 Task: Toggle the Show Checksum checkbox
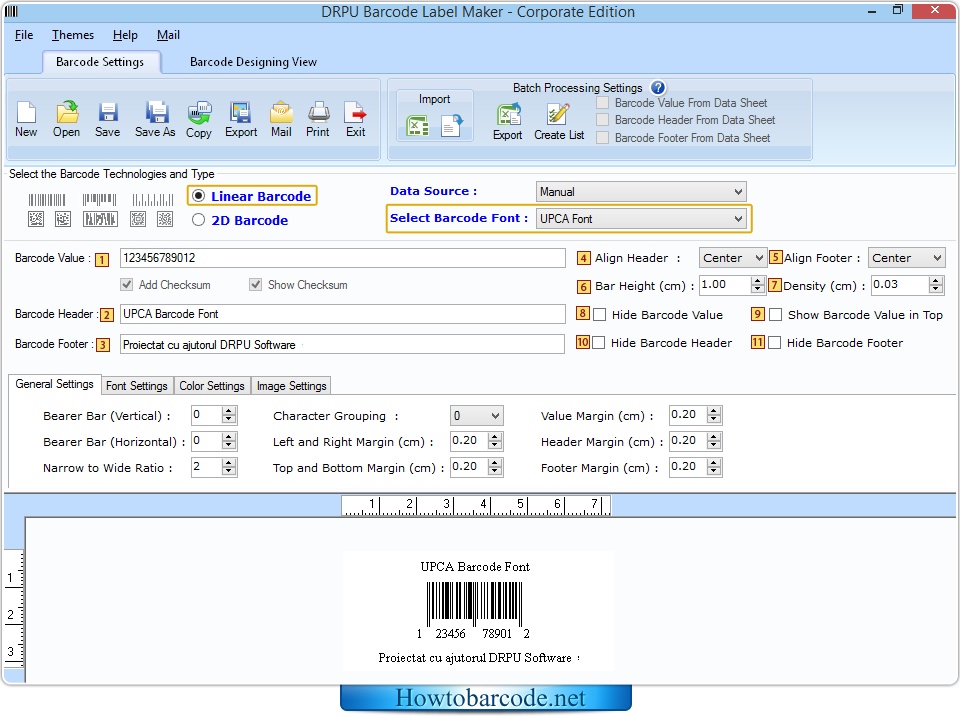click(x=256, y=285)
